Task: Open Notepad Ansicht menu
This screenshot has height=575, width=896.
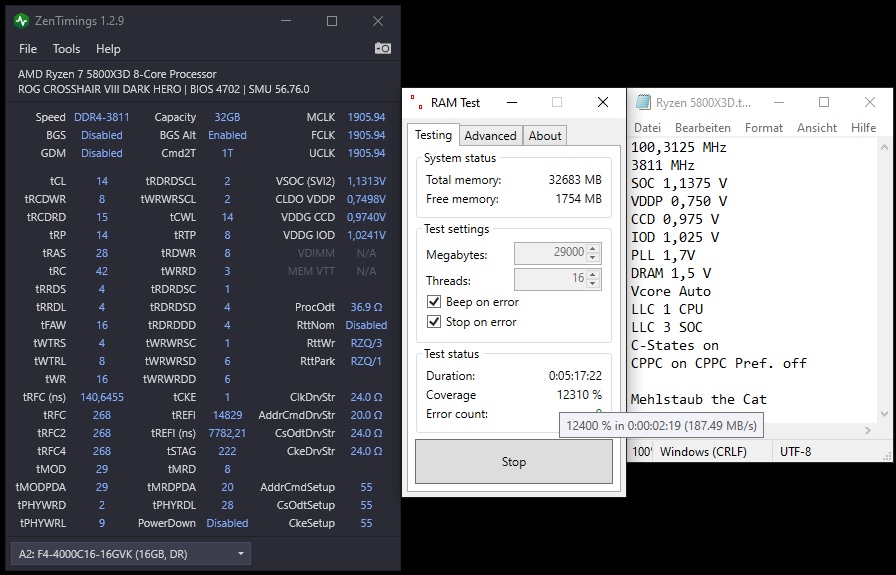Action: [817, 127]
